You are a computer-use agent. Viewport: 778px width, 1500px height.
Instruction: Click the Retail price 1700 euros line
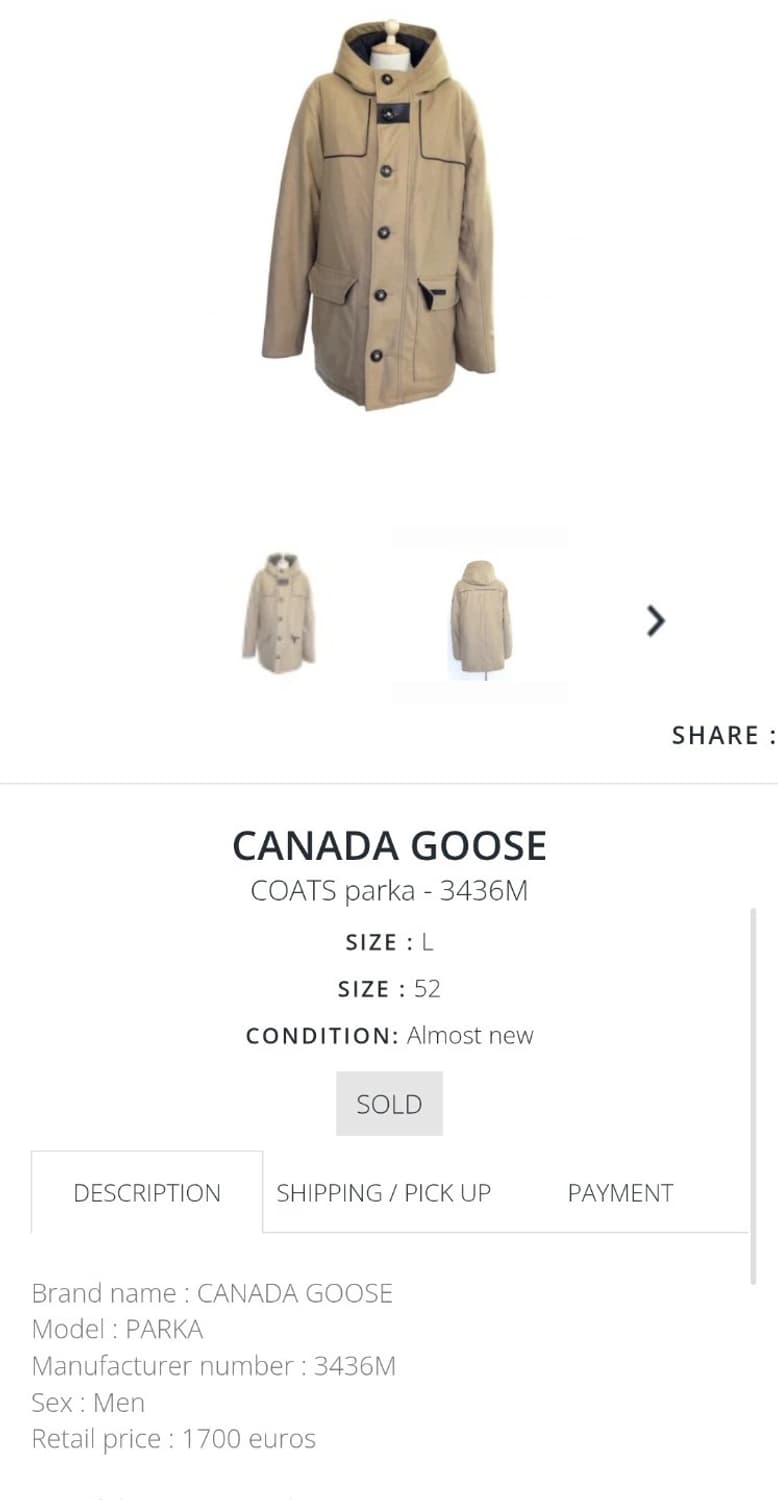(174, 1439)
